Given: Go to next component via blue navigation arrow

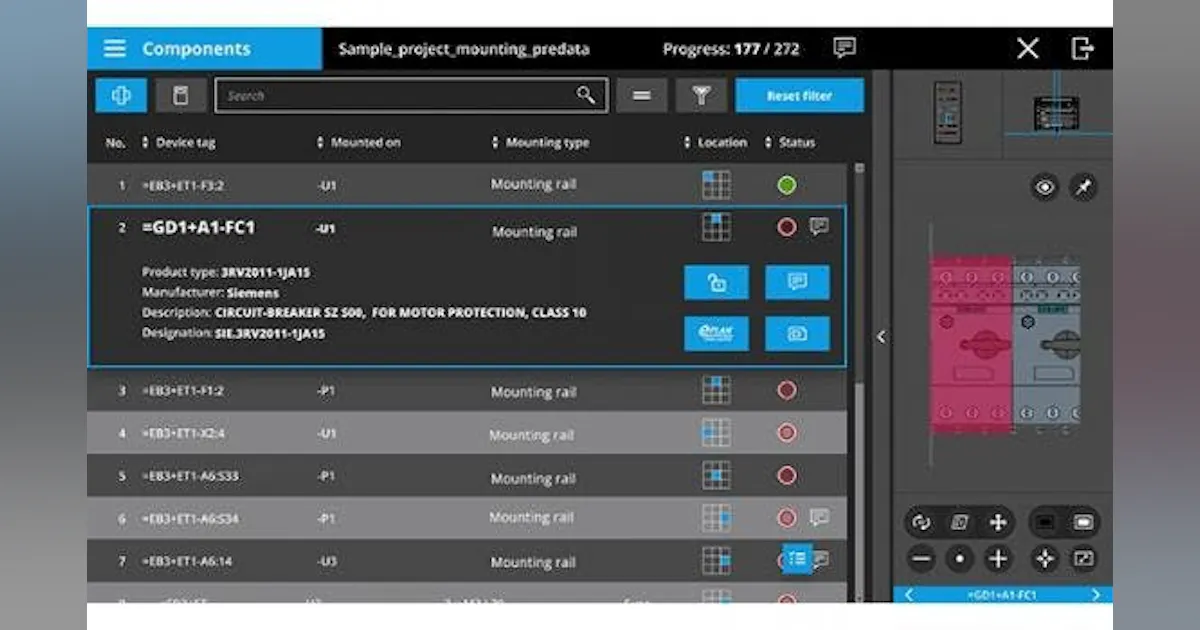Looking at the screenshot, I should click(1096, 594).
